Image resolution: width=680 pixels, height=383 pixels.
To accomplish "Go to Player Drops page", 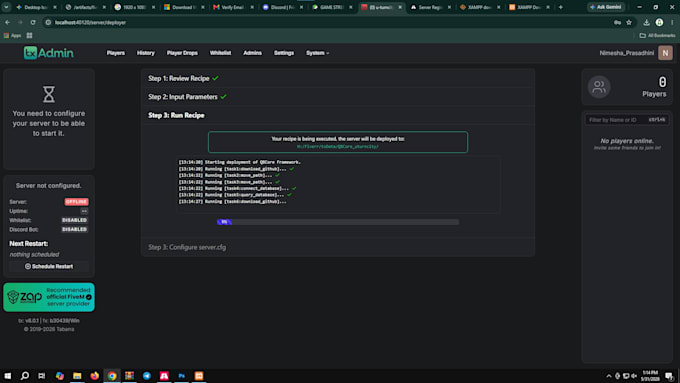I will (x=182, y=53).
